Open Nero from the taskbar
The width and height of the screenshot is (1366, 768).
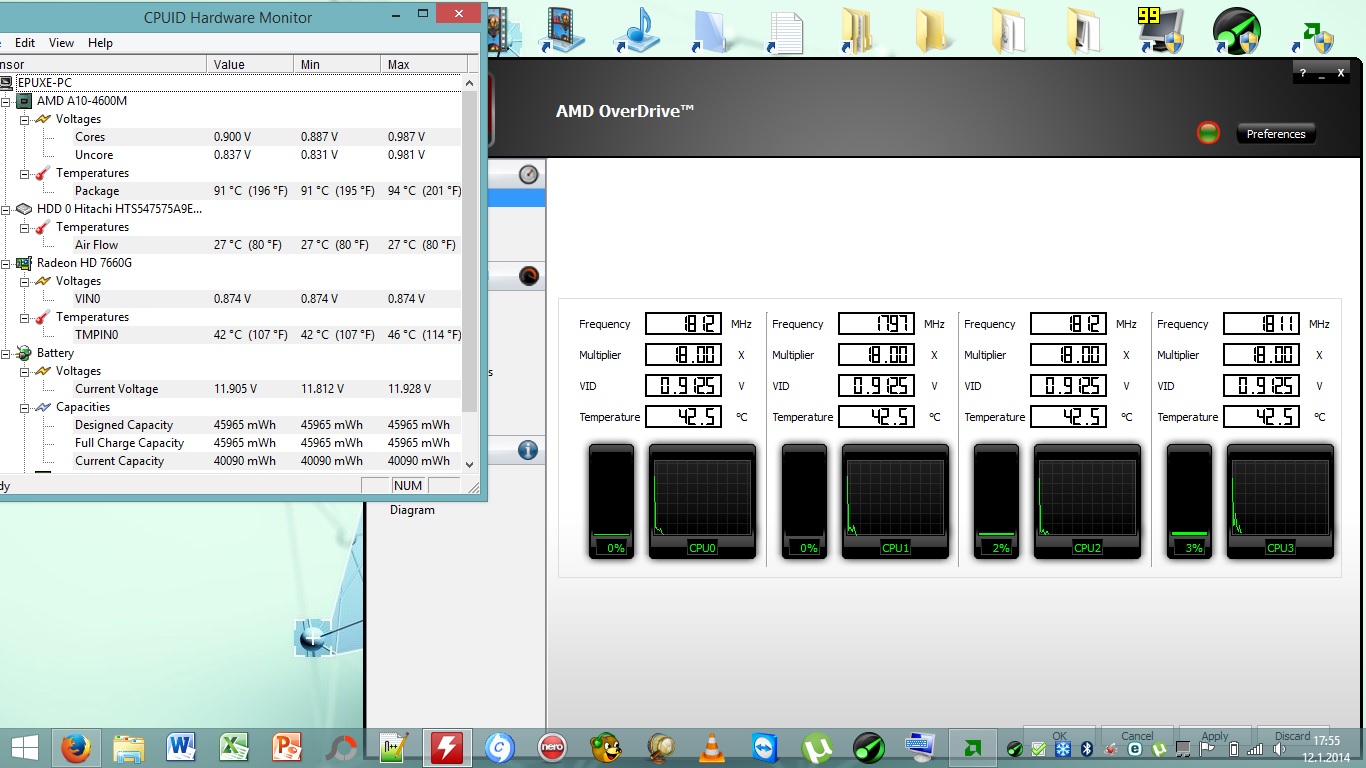(551, 747)
